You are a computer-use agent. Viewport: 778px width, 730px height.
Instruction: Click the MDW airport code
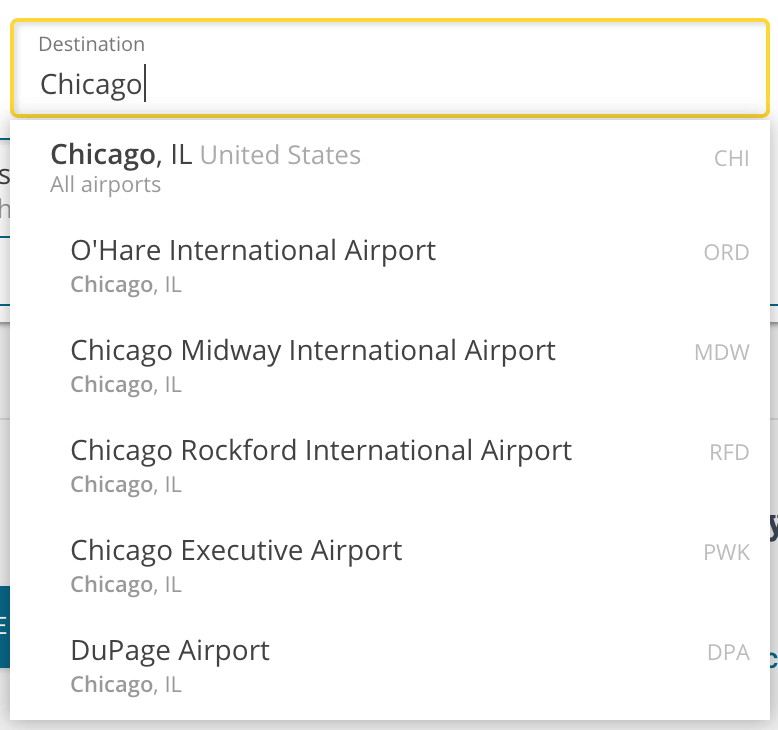(721, 353)
